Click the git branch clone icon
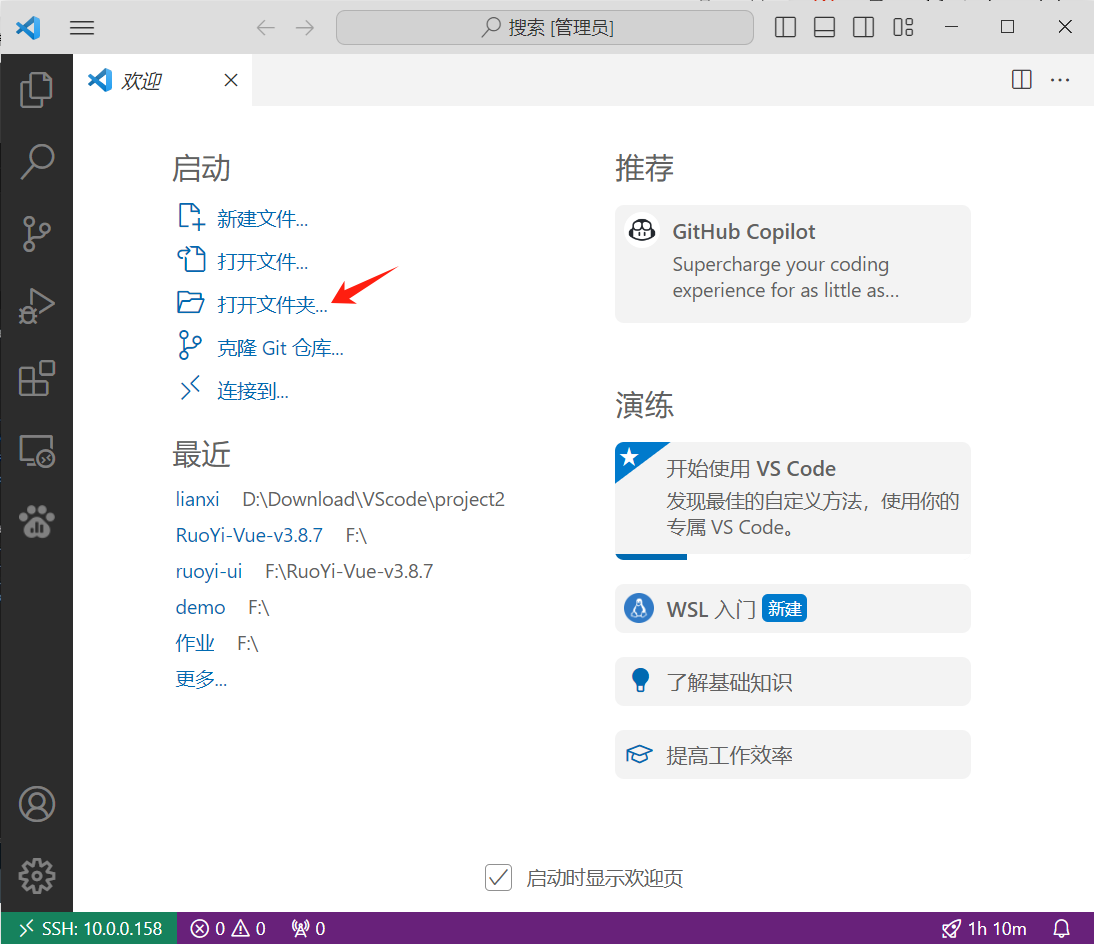The image size is (1094, 944). click(x=190, y=345)
